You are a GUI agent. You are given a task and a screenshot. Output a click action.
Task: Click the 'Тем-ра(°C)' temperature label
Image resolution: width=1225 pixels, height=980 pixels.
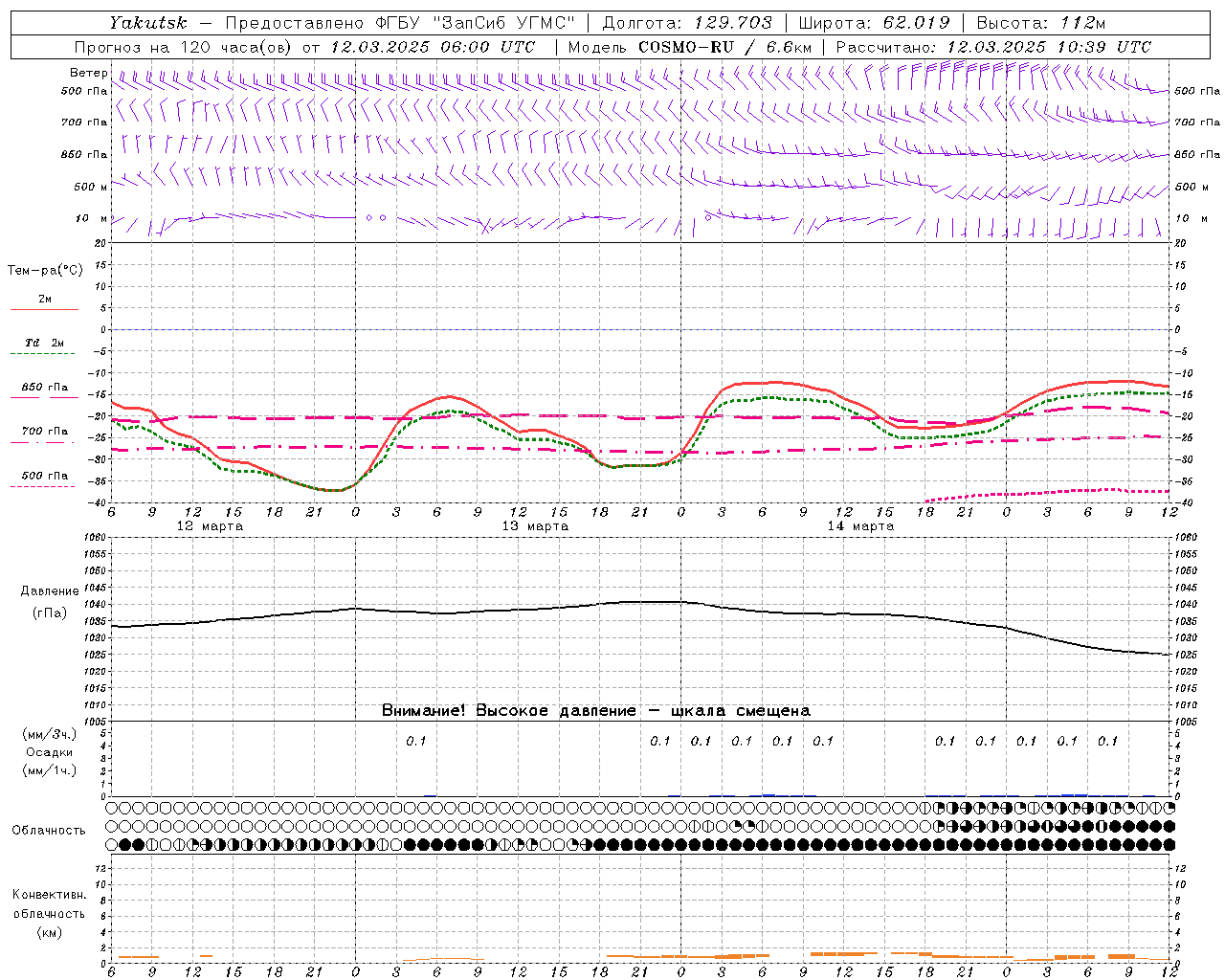[45, 271]
